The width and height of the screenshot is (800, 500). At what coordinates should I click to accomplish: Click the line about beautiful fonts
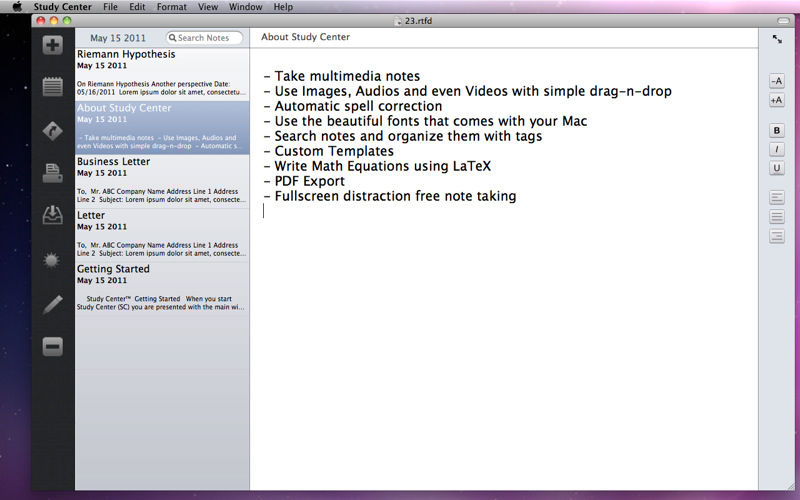click(x=425, y=121)
